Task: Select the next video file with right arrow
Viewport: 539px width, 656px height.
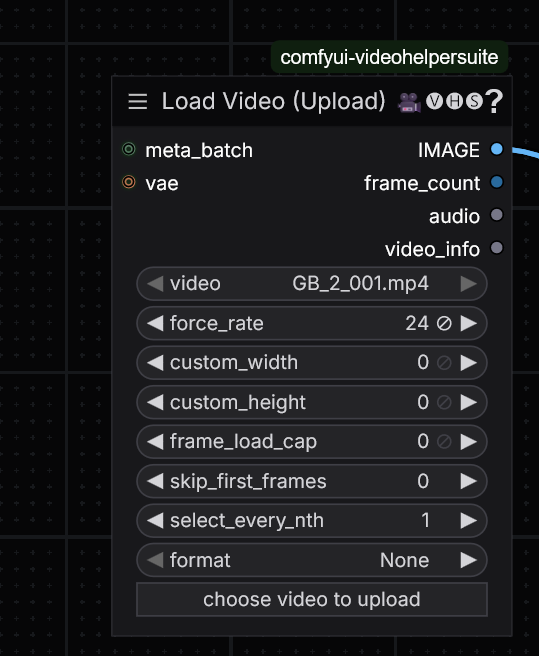Action: (x=469, y=284)
